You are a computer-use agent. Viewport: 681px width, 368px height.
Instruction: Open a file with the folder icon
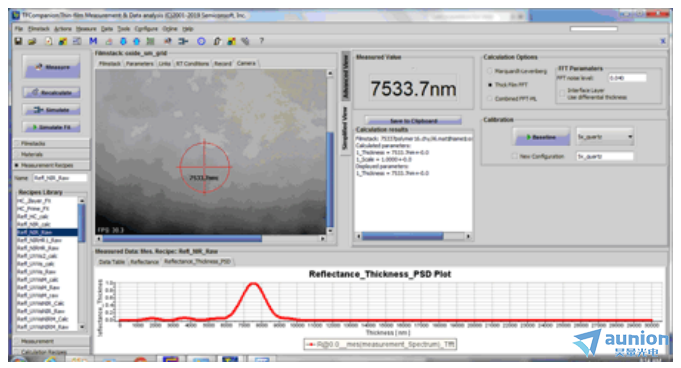(x=32, y=41)
